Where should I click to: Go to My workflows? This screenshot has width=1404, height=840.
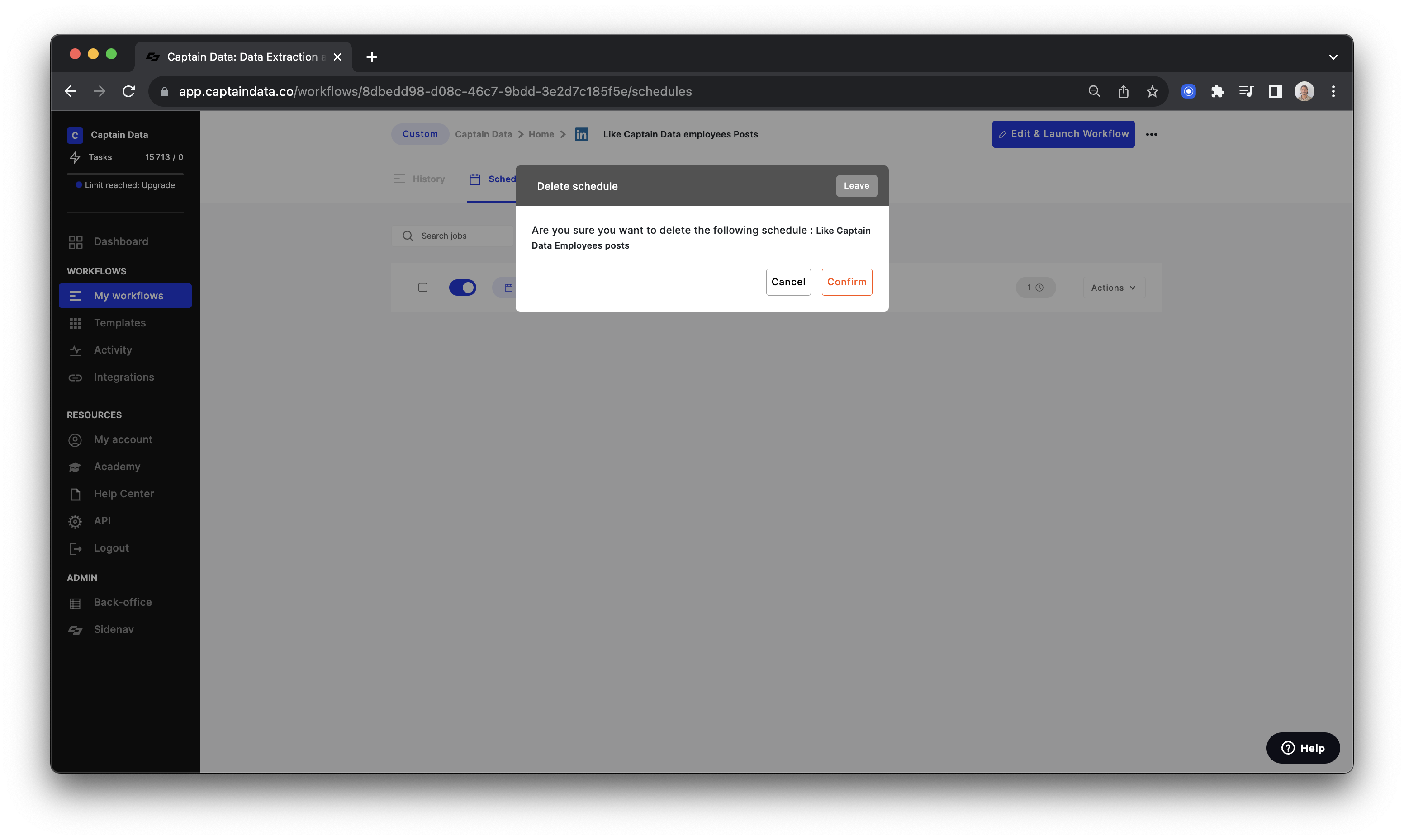[125, 296]
